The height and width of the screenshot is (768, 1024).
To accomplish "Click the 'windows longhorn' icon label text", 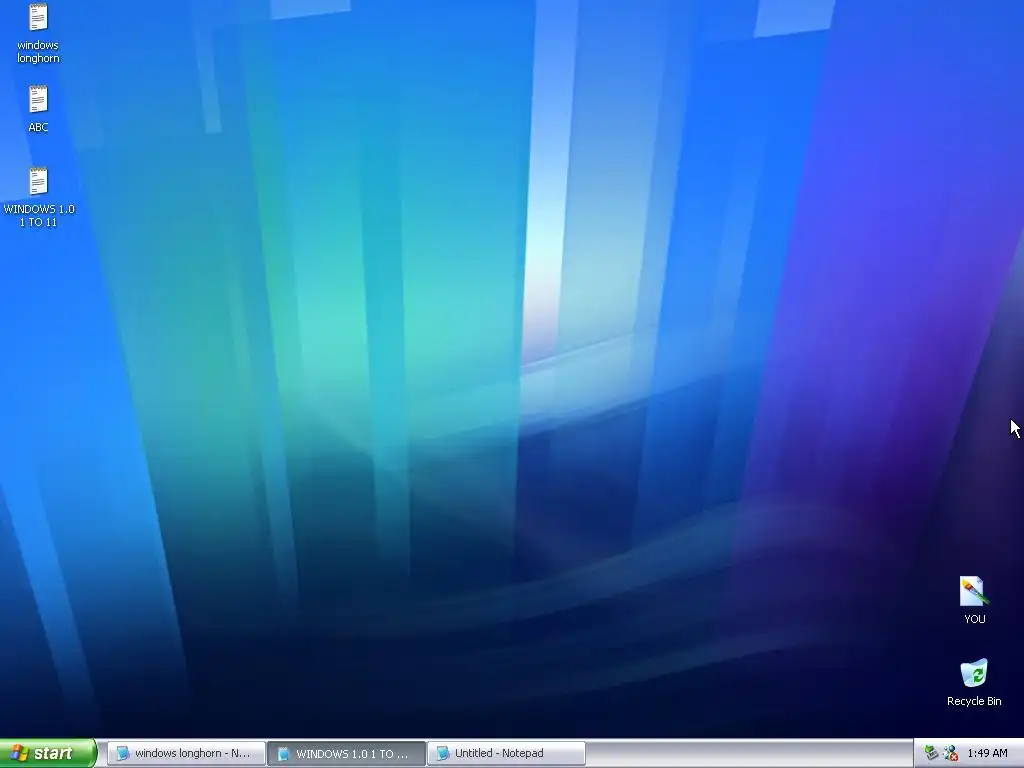I will point(38,52).
